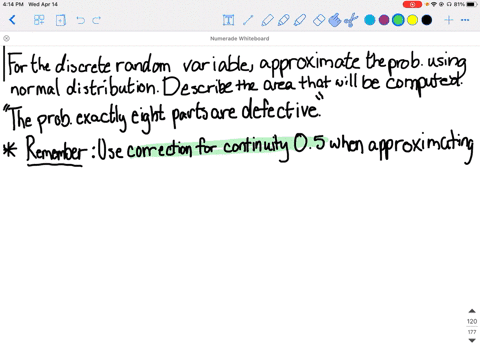
Task: Select the straight line tool
Action: [x=248, y=20]
